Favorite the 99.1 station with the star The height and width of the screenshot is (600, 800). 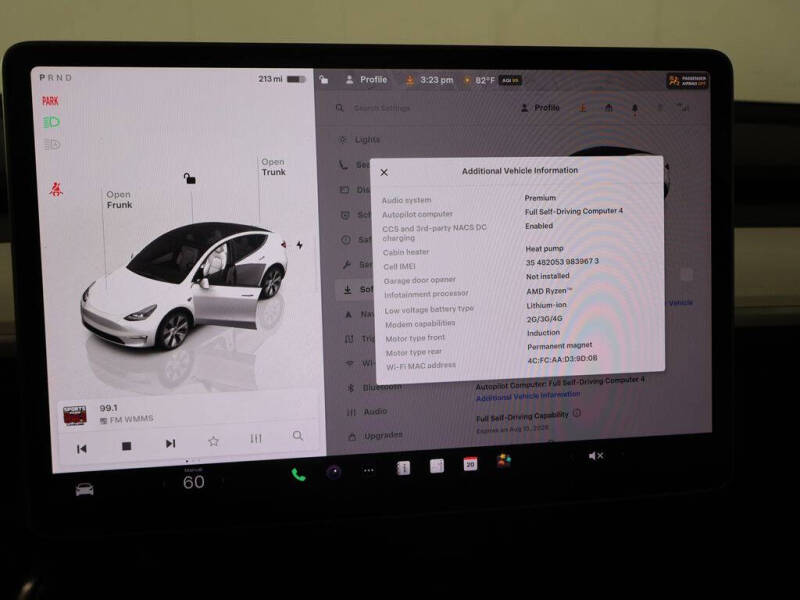click(213, 441)
